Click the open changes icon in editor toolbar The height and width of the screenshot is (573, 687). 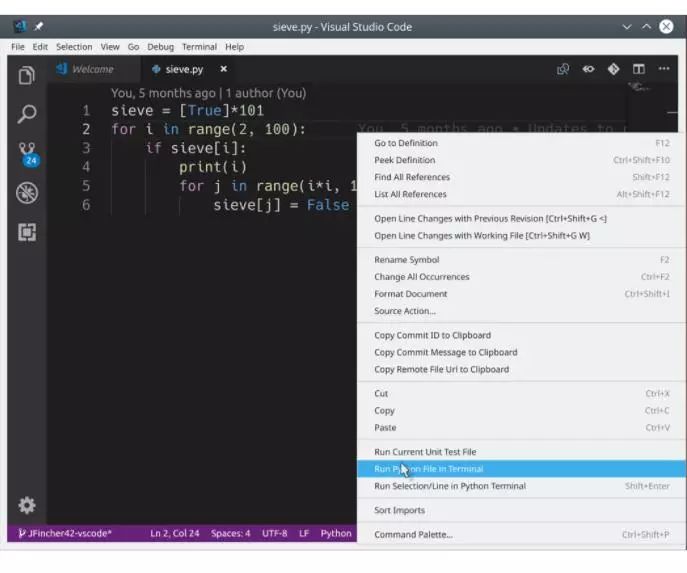coord(563,69)
